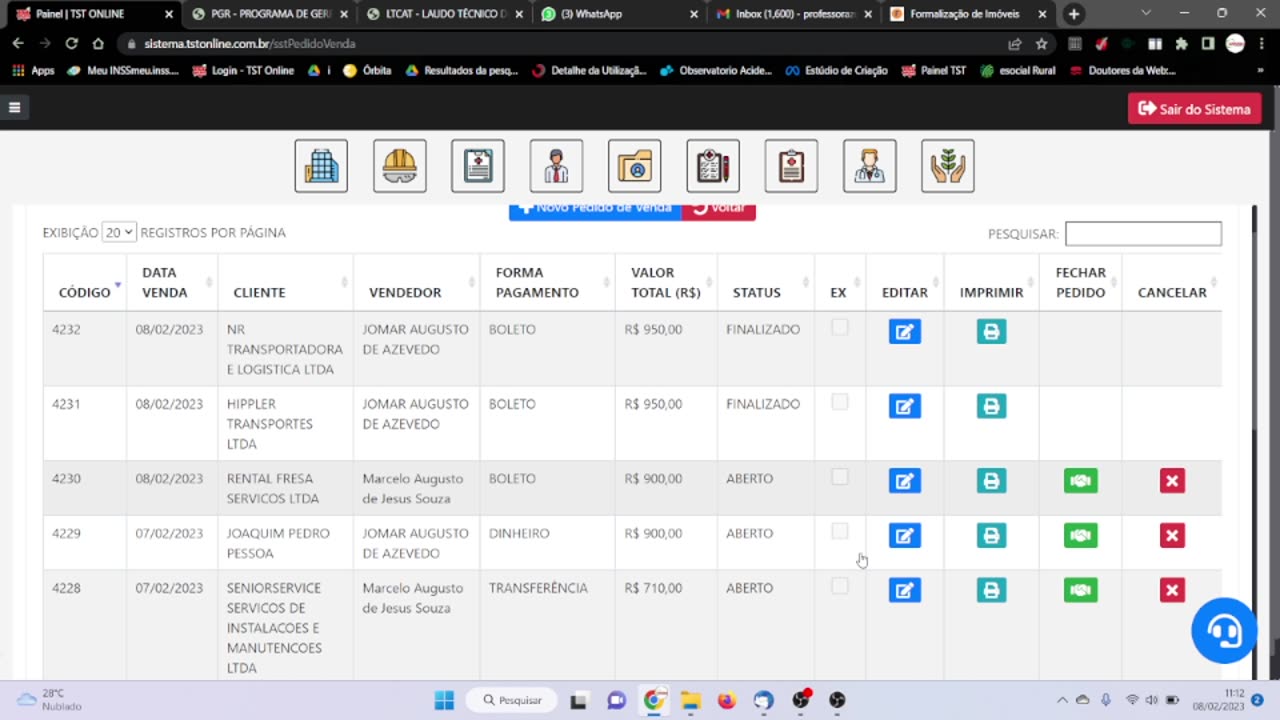The image size is (1280, 720).
Task: Tick the EX checkbox for order 4230
Action: coord(840,477)
